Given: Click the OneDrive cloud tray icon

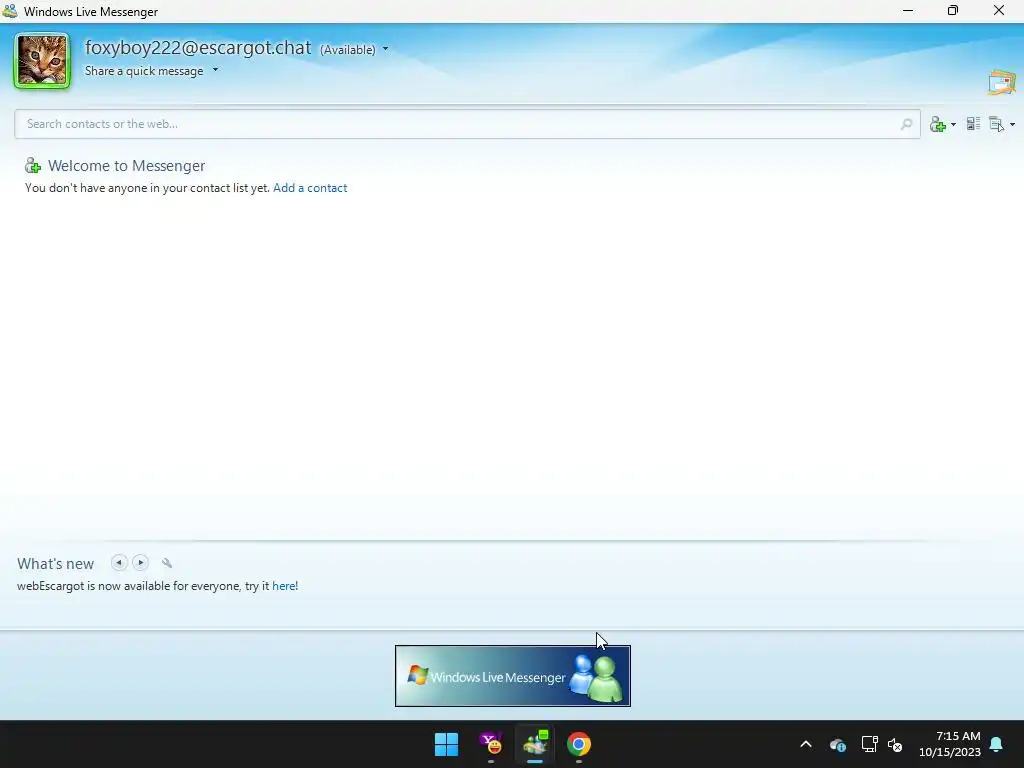Looking at the screenshot, I should [838, 744].
